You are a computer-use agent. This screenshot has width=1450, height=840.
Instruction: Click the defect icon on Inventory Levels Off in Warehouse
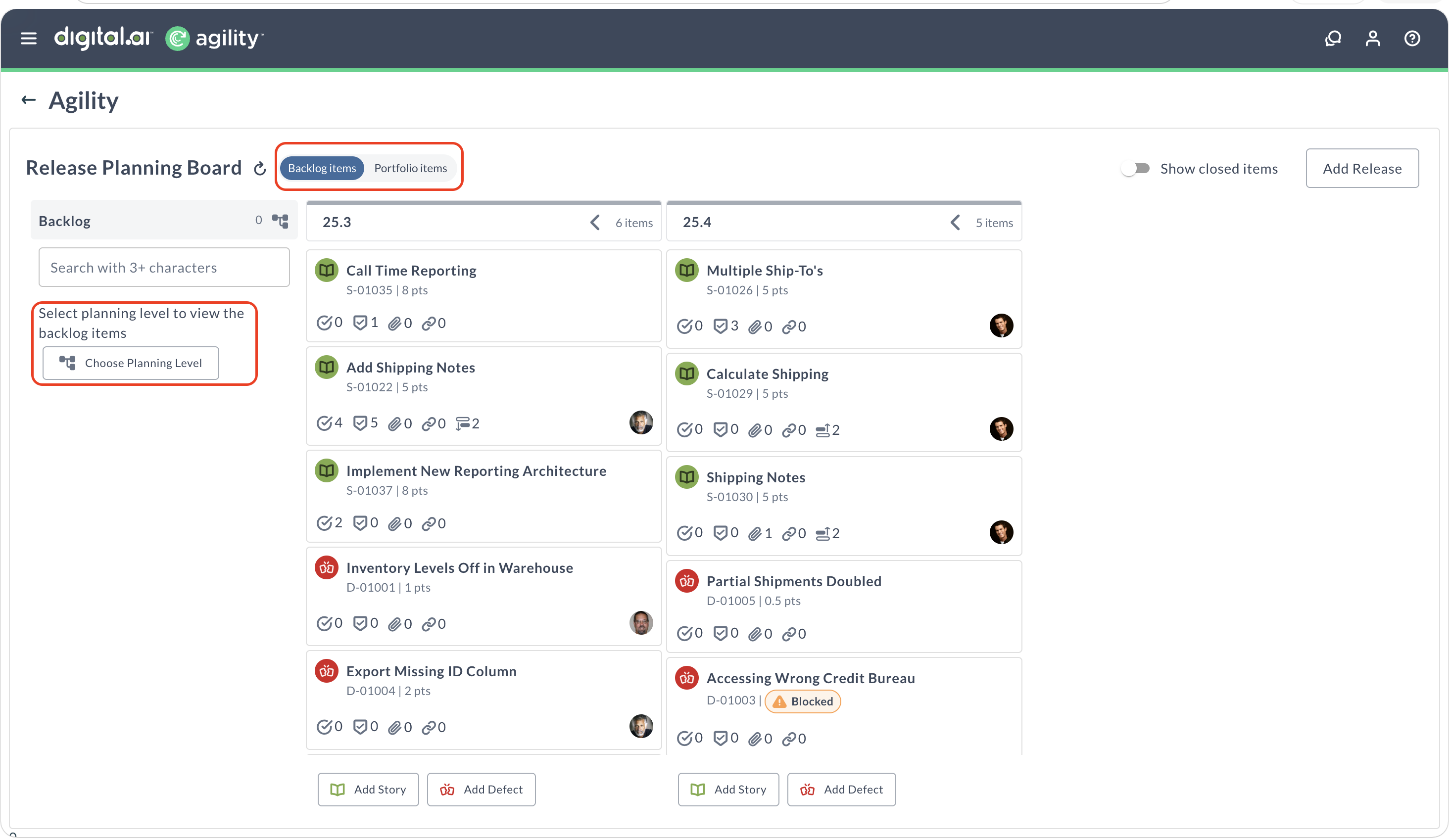(326, 567)
